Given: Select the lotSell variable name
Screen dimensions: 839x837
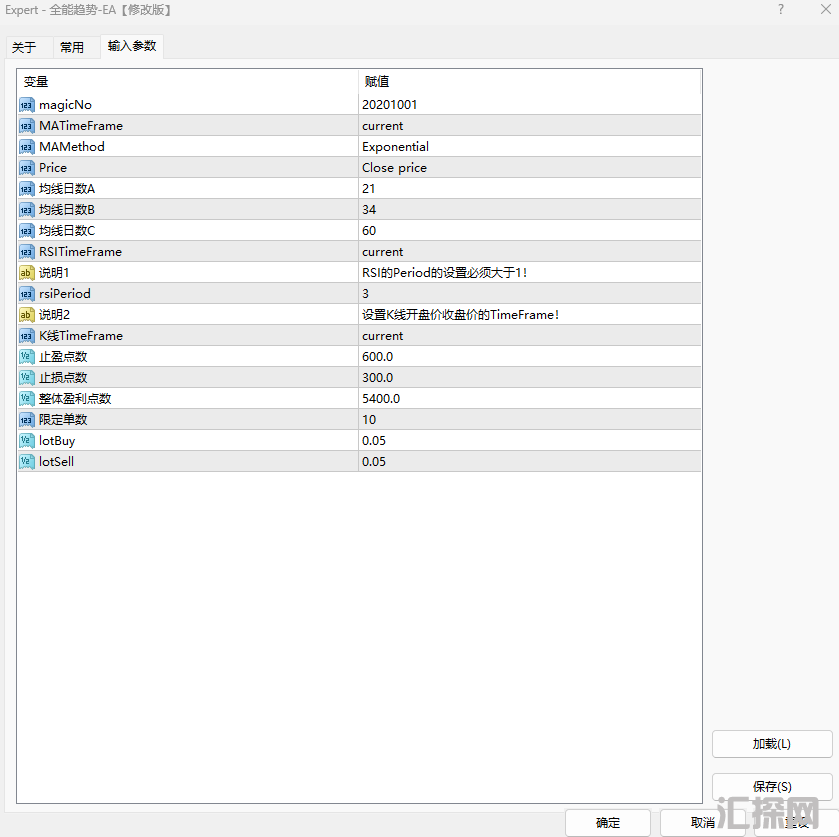Looking at the screenshot, I should coord(56,461).
